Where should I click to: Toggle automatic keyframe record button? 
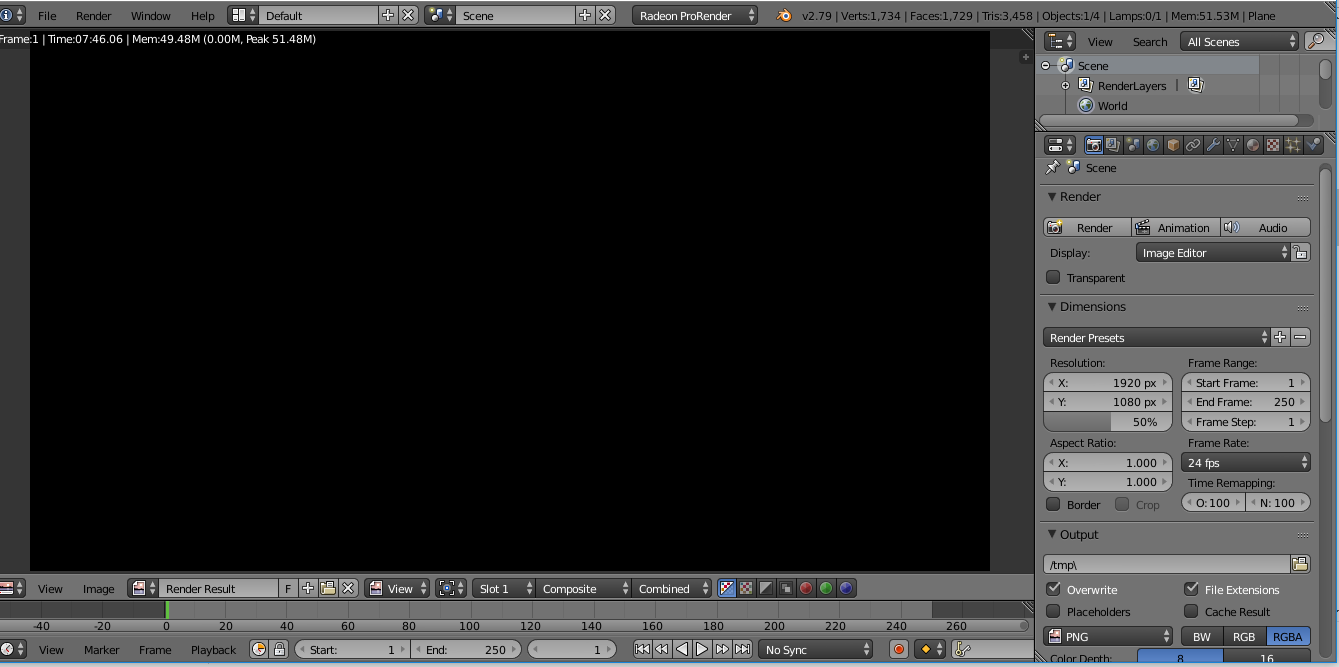coord(898,650)
